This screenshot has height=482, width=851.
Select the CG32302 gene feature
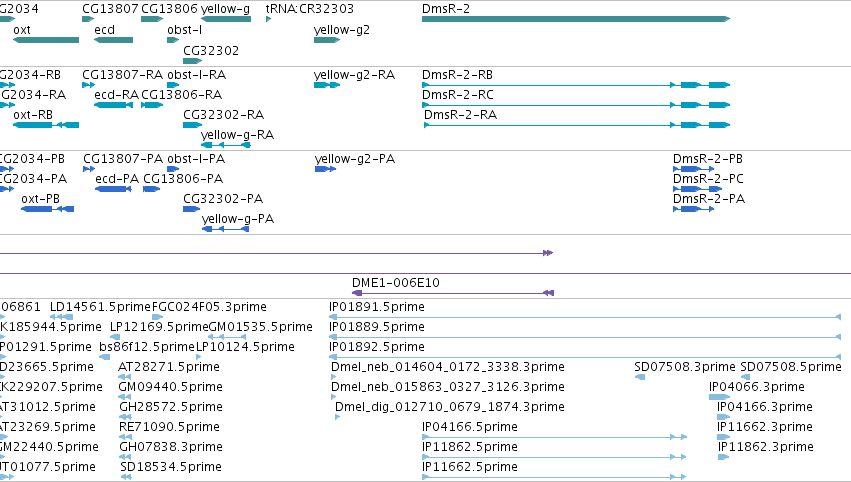tap(193, 61)
